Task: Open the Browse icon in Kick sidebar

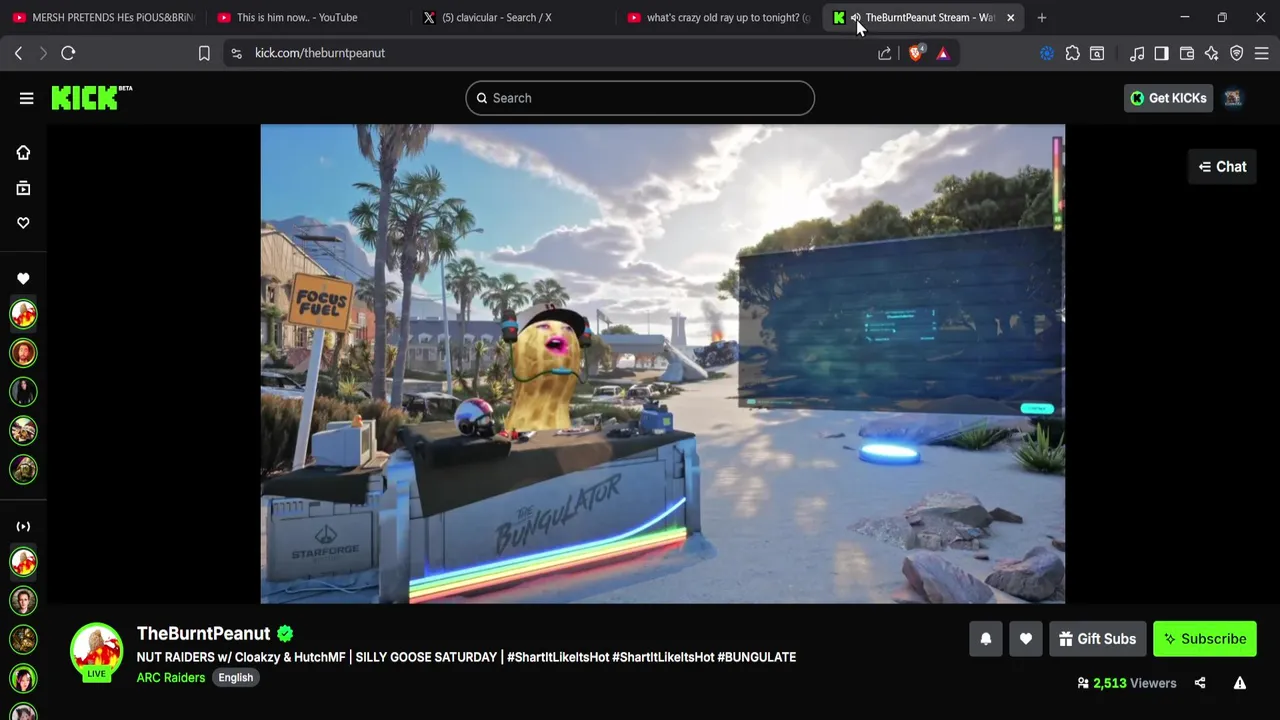Action: (23, 188)
